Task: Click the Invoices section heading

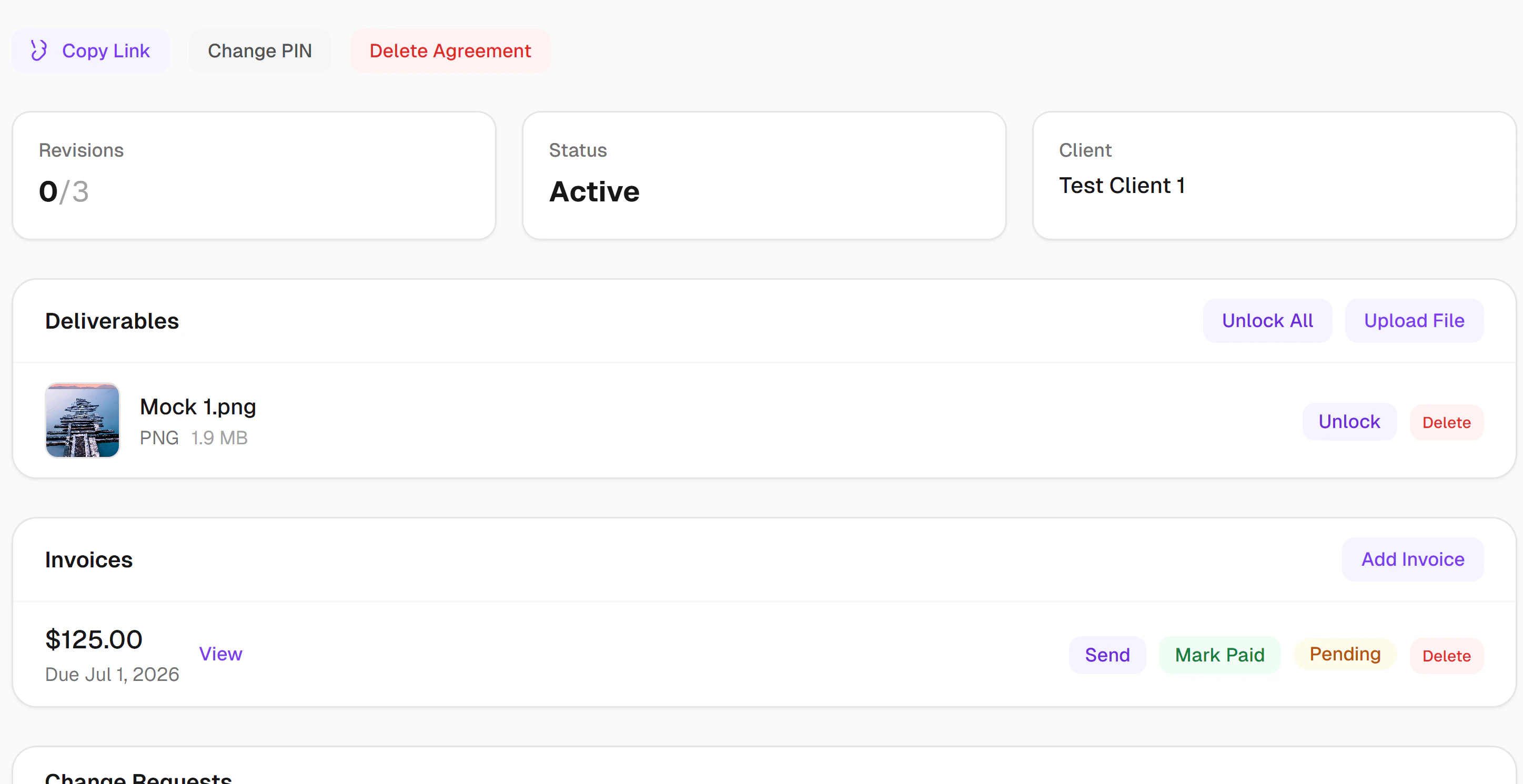Action: click(x=89, y=559)
